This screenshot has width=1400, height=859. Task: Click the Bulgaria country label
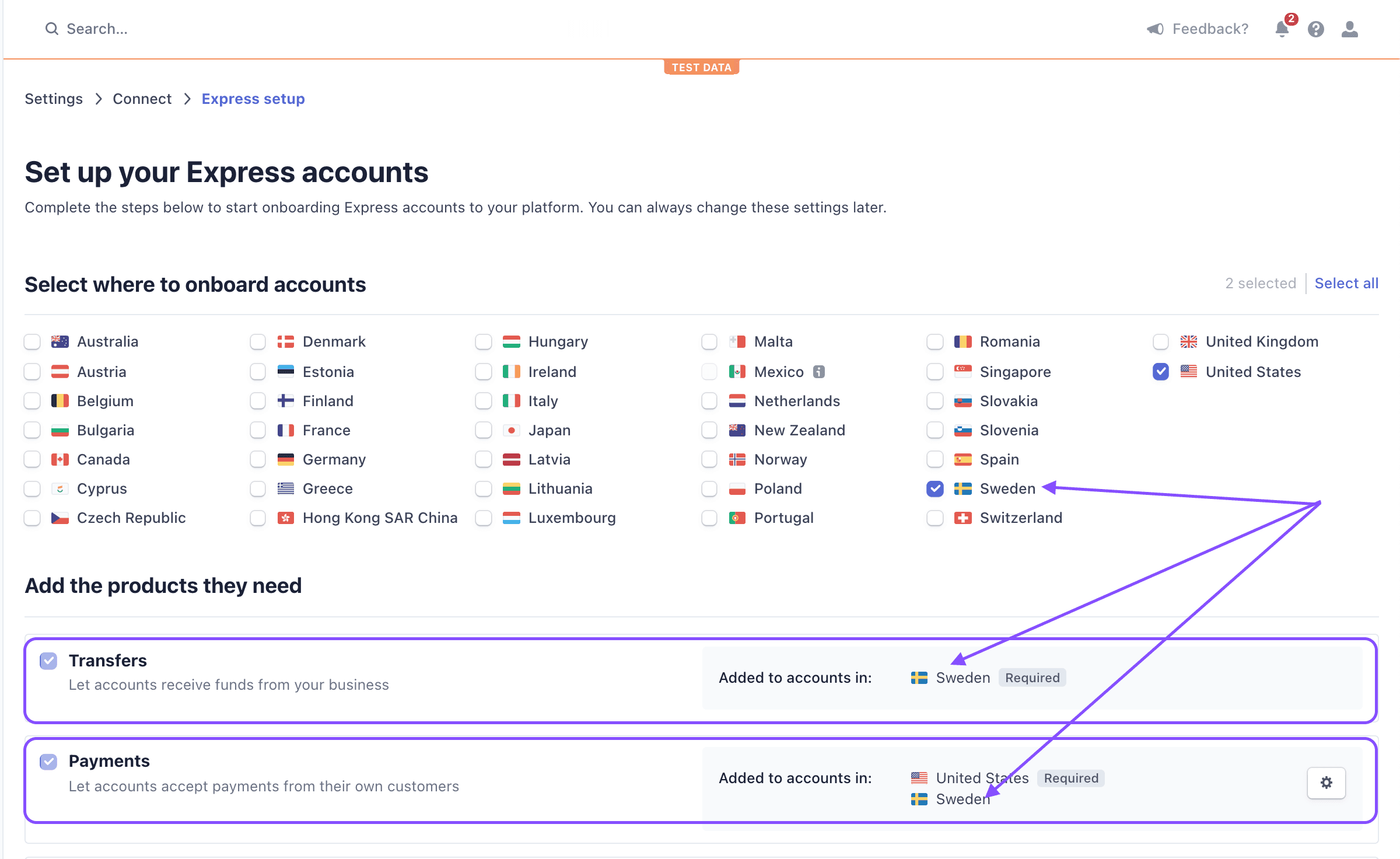106,430
